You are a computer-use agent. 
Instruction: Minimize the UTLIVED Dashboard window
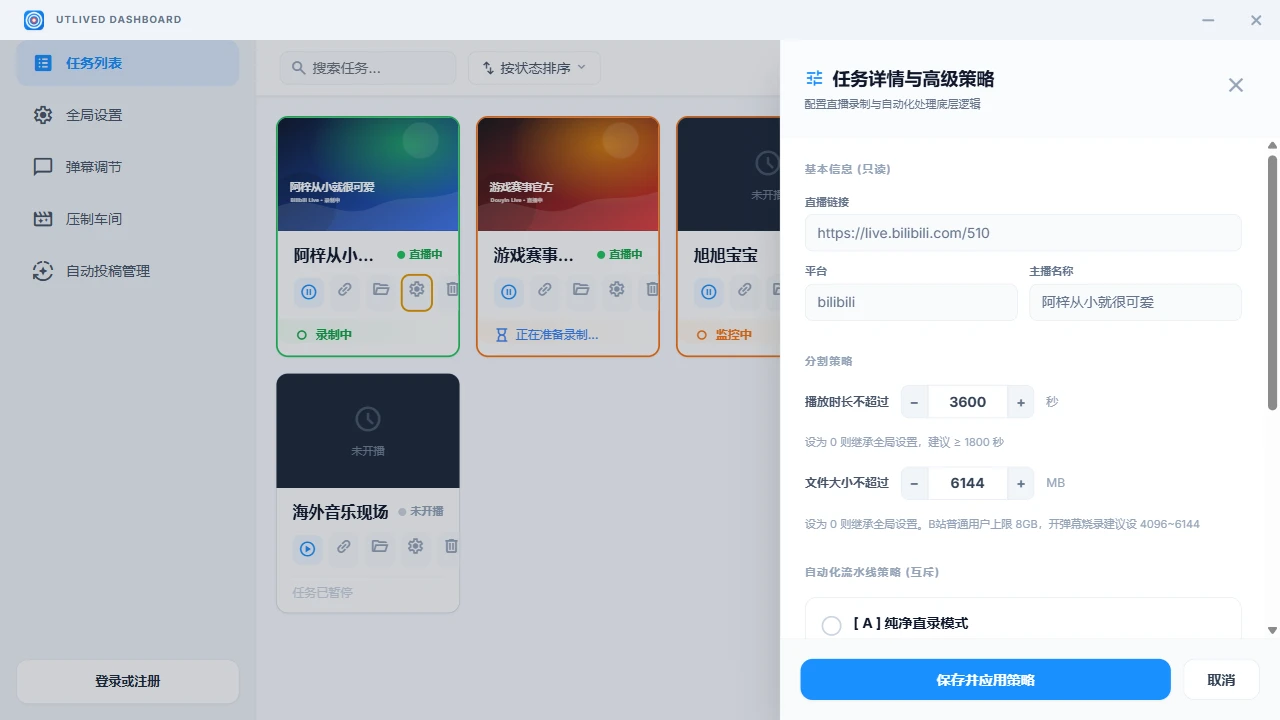1208,20
